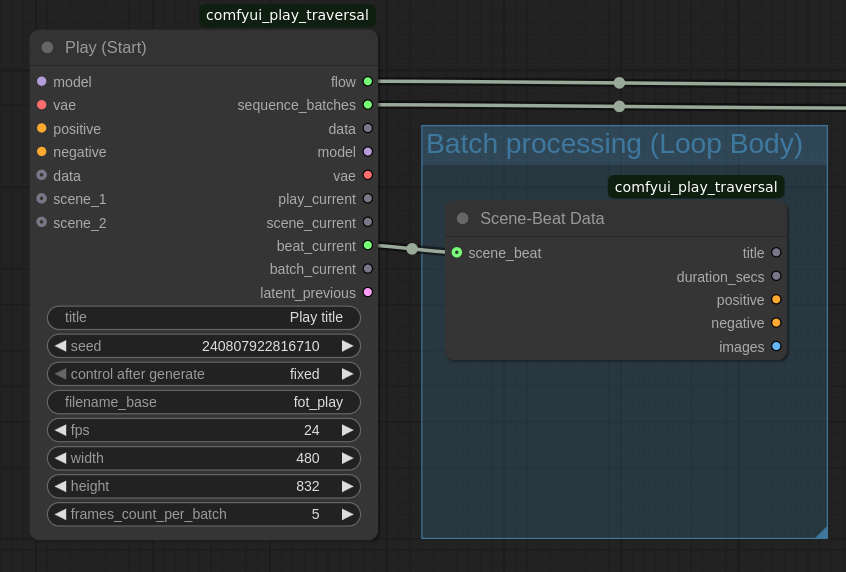Click the resize corner of the Loop Body group

pyautogui.click(x=822, y=533)
